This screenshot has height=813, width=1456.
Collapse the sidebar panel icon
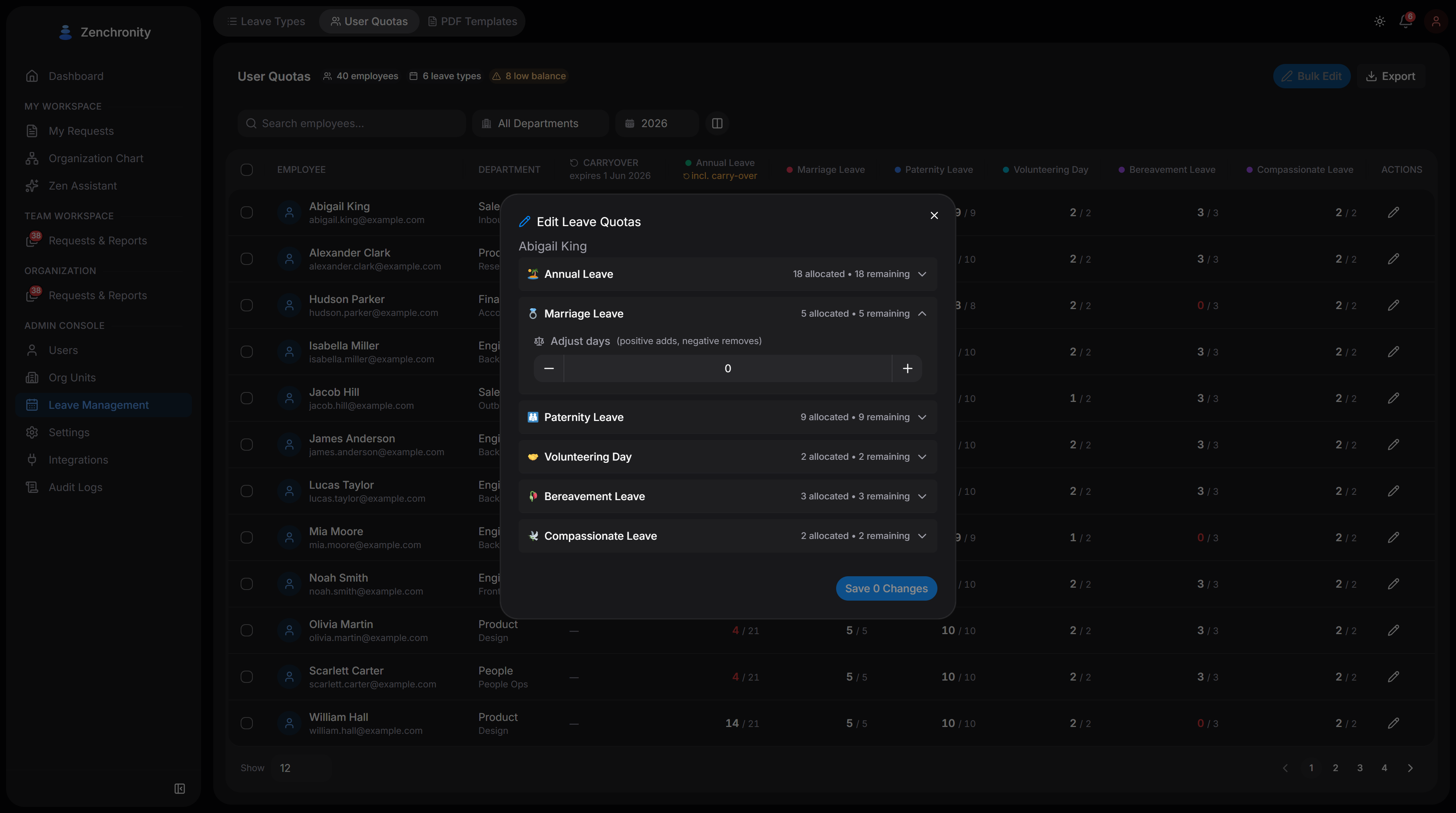click(x=180, y=789)
